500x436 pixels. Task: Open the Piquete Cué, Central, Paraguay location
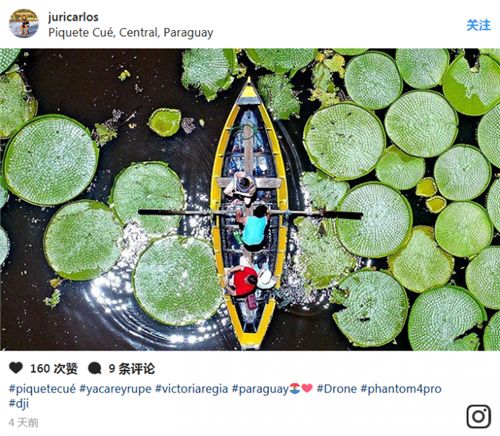[131, 33]
